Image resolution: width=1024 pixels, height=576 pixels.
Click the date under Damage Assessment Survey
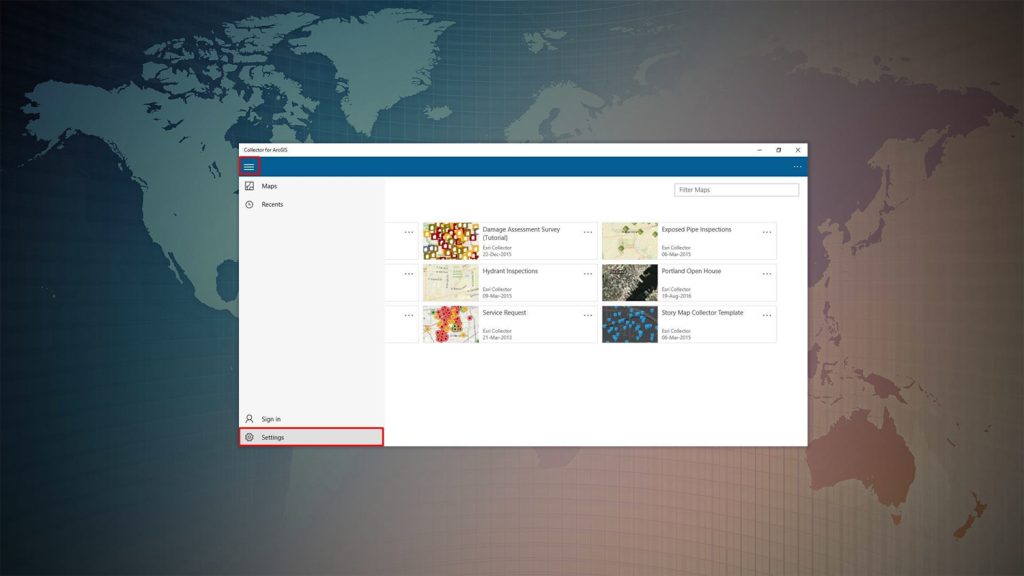click(497, 254)
